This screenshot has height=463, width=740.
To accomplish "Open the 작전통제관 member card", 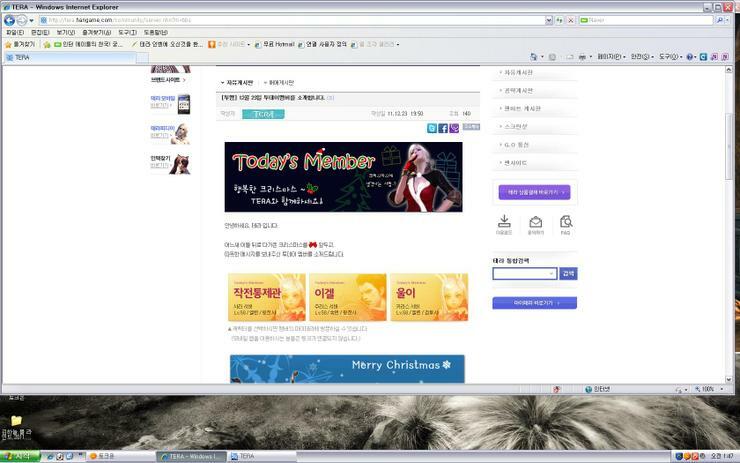I will [266, 297].
